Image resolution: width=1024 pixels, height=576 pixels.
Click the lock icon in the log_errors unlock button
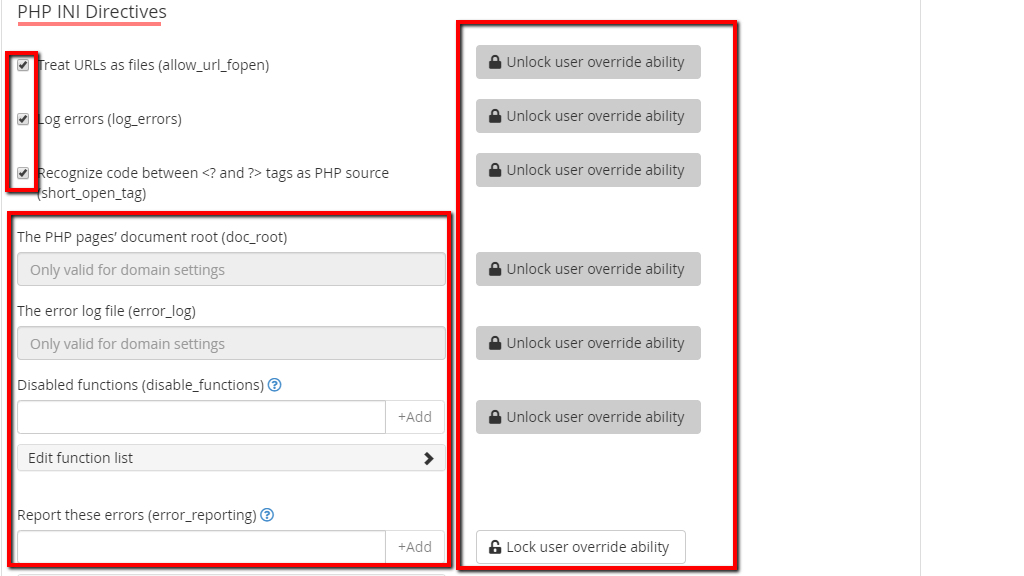[x=495, y=116]
